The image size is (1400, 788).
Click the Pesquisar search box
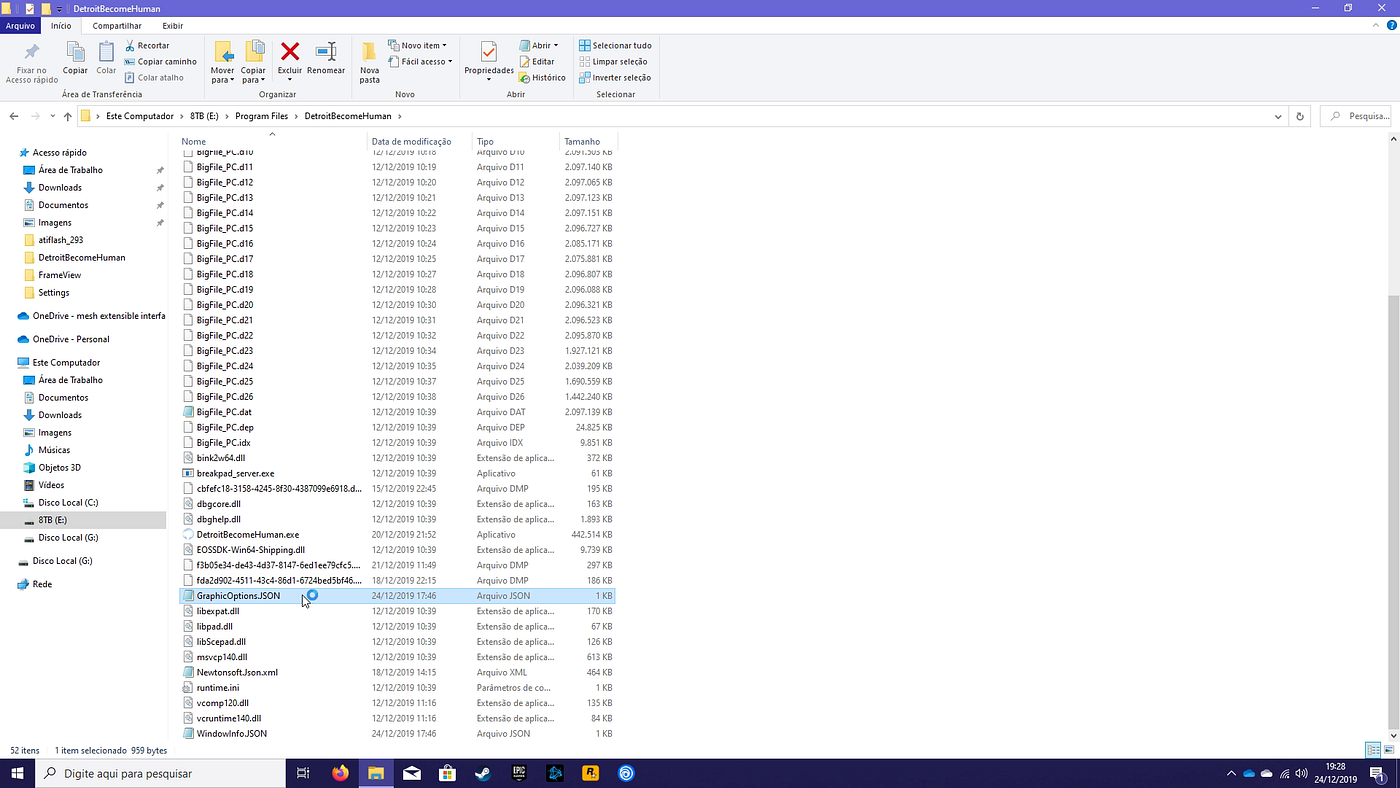(1356, 116)
